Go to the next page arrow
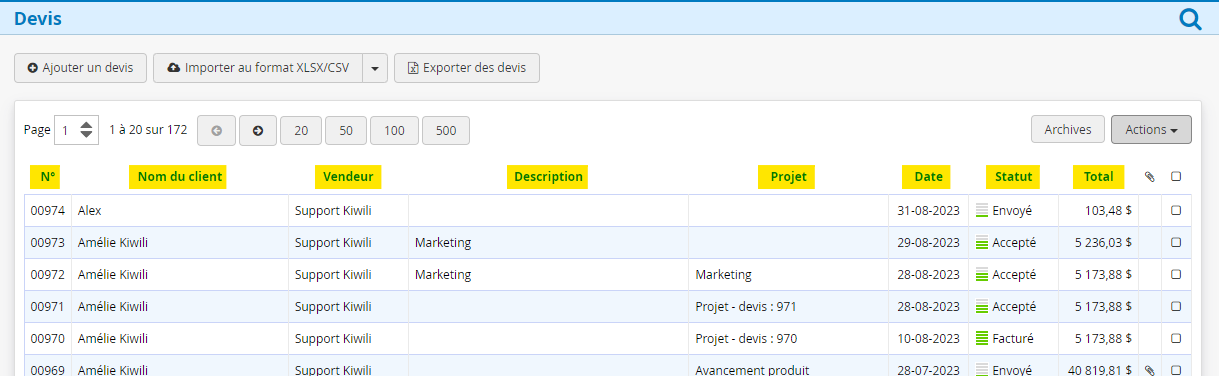Screen dimensions: 1219x376 [x=258, y=130]
